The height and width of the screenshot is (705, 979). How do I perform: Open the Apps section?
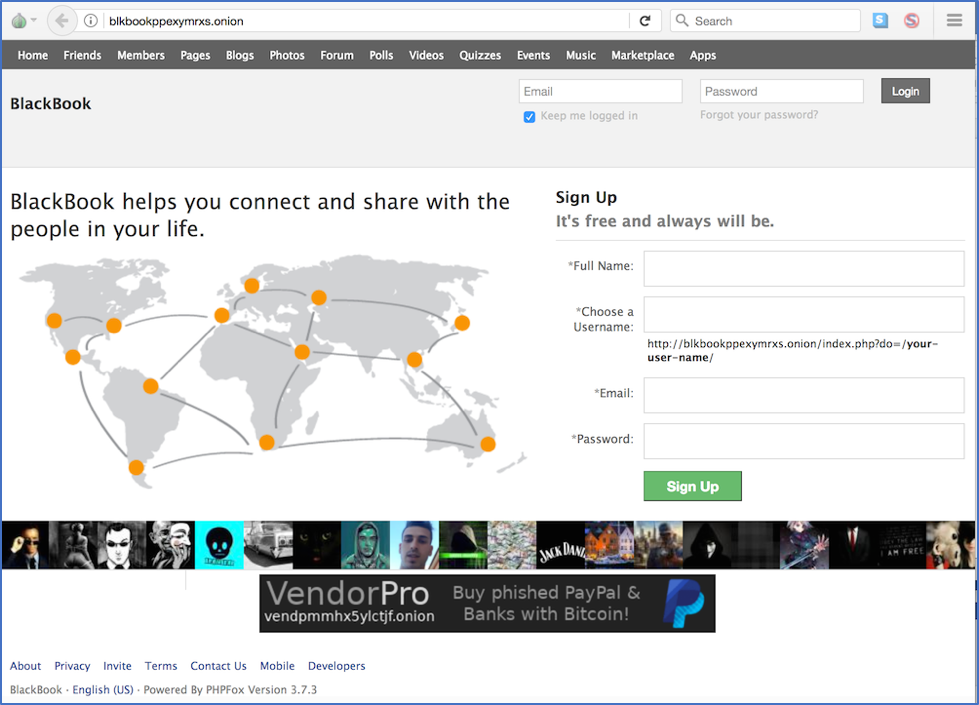702,55
